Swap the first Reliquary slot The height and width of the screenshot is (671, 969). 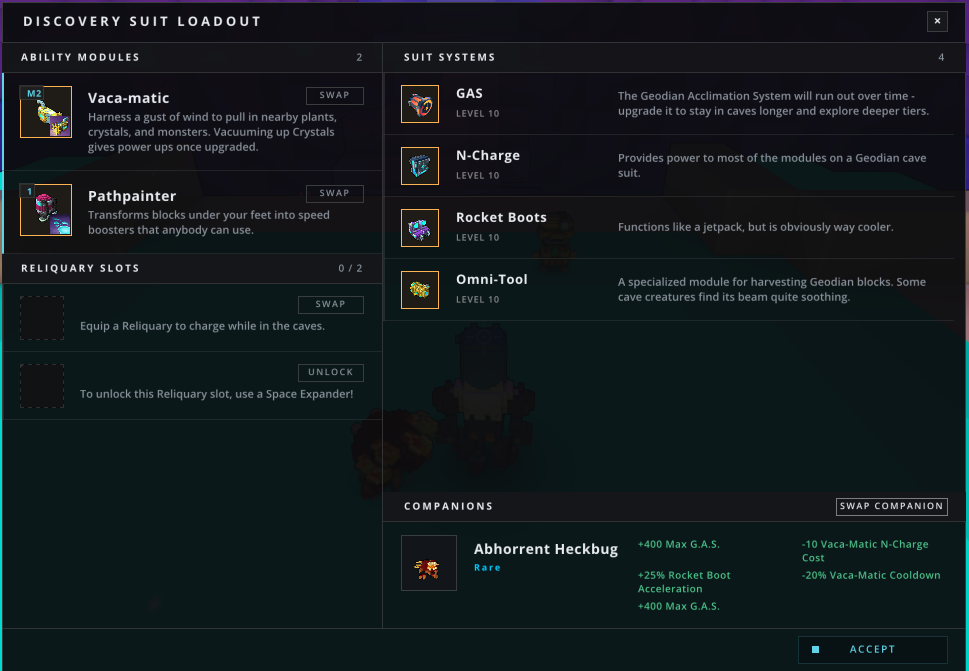tap(331, 304)
